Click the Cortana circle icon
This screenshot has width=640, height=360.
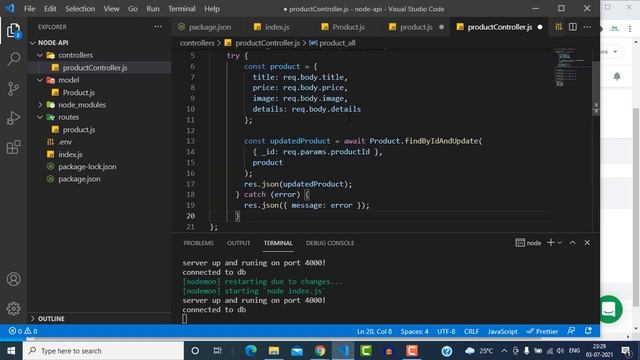pyautogui.click(x=195, y=351)
